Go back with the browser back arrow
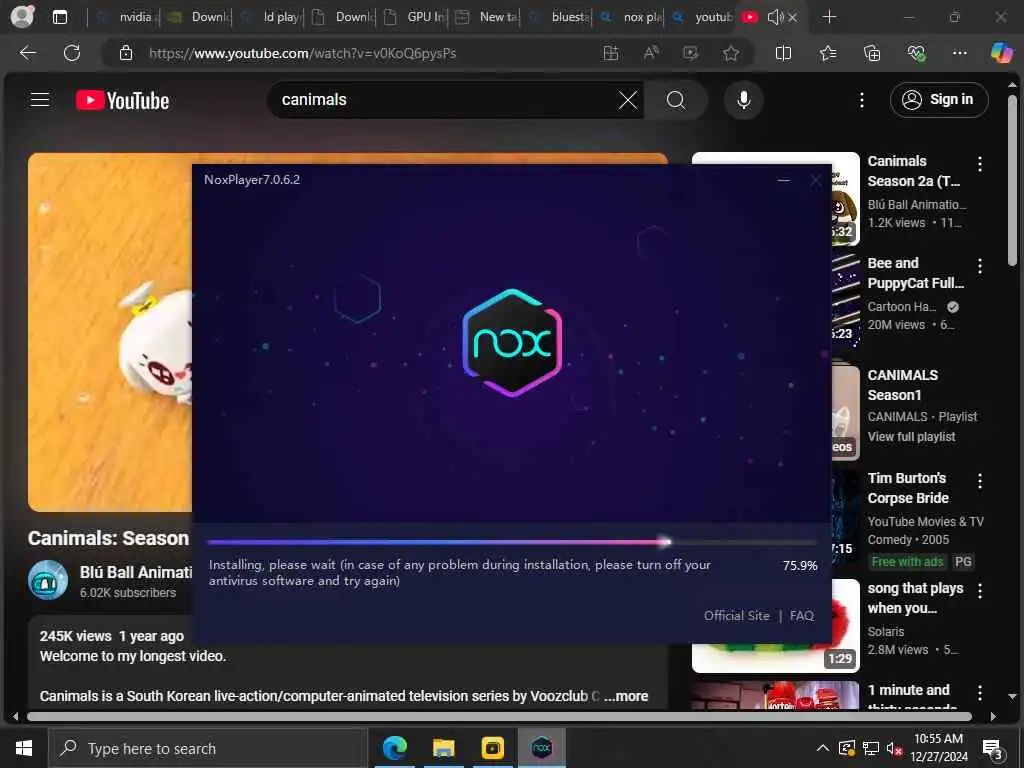The height and width of the screenshot is (768, 1024). [28, 53]
